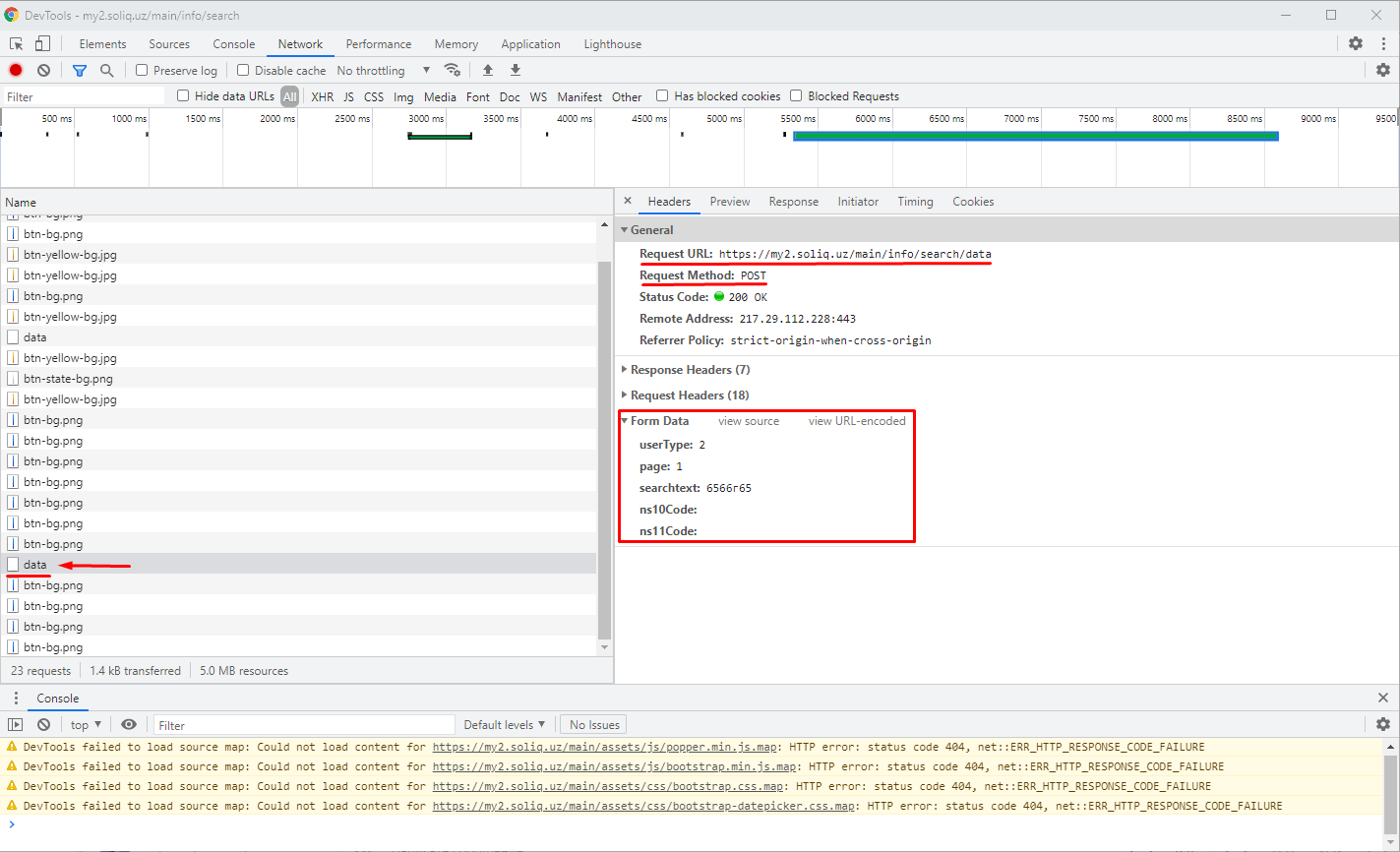This screenshot has width=1400, height=852.
Task: Filter requests by Img type
Action: pyautogui.click(x=403, y=96)
